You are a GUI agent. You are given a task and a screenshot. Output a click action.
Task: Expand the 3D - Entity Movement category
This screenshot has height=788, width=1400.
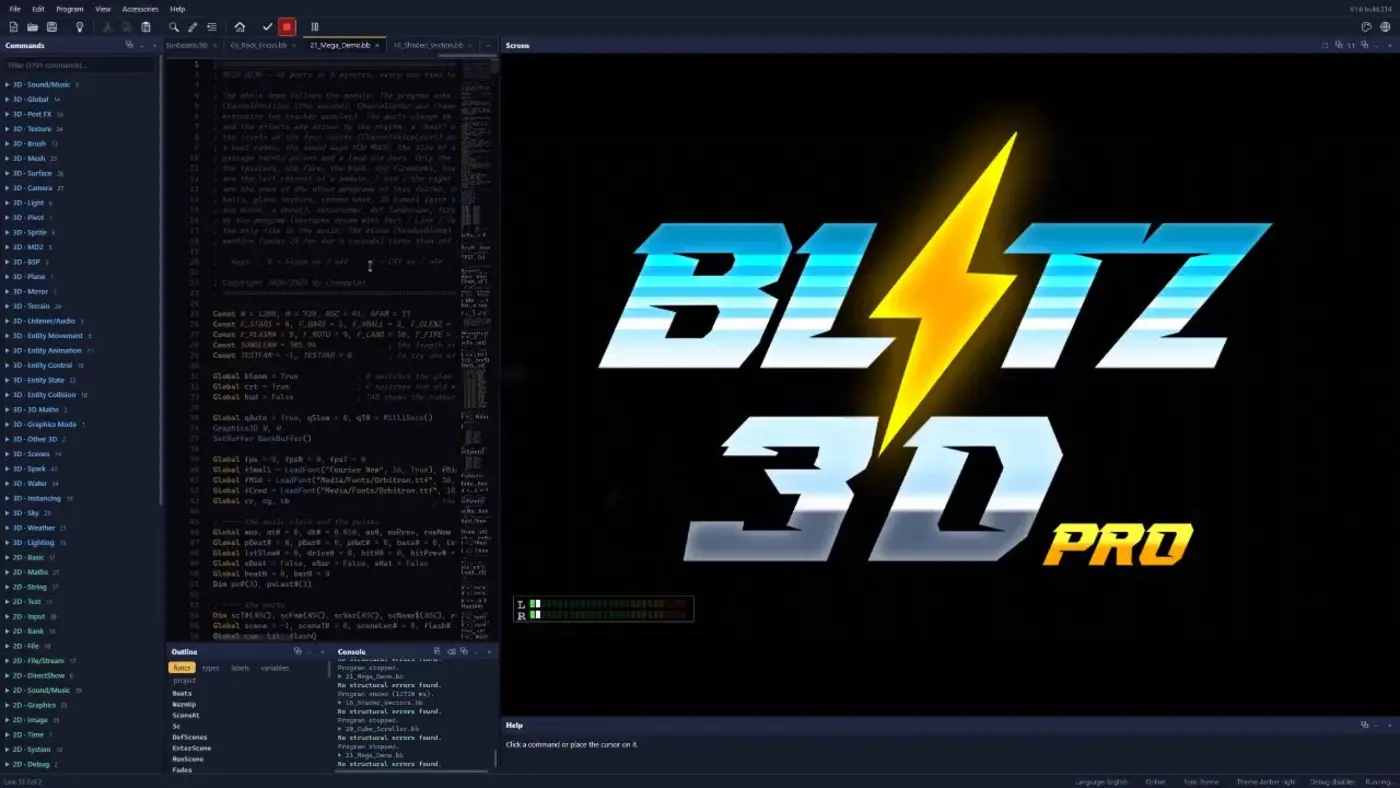[x=48, y=336]
